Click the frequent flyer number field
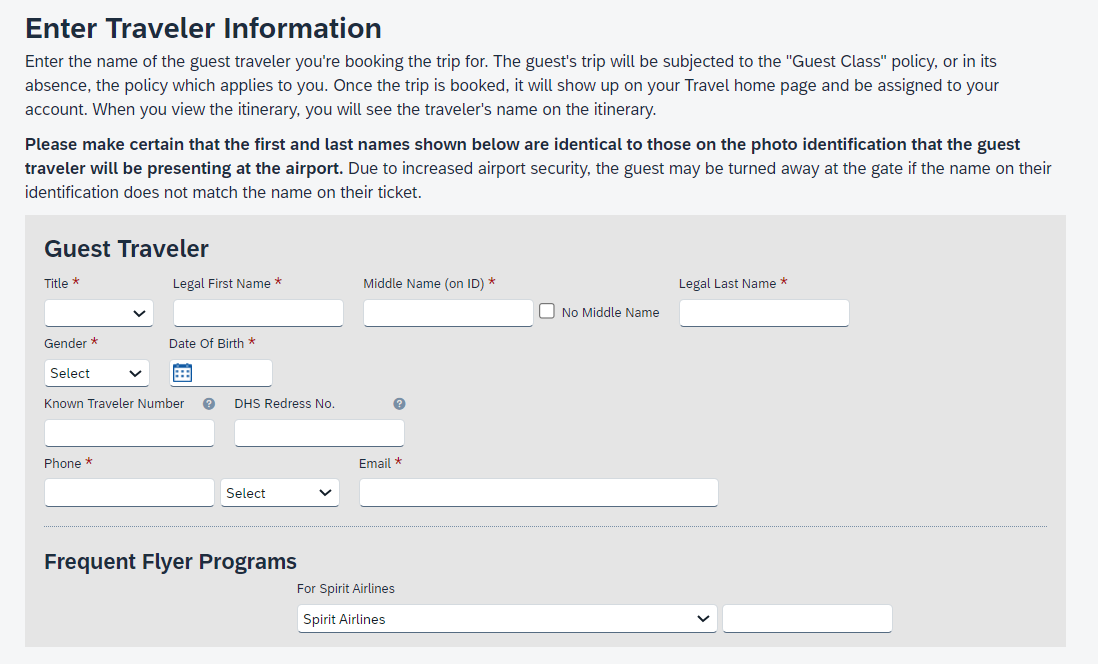The height and width of the screenshot is (664, 1098). pos(807,619)
